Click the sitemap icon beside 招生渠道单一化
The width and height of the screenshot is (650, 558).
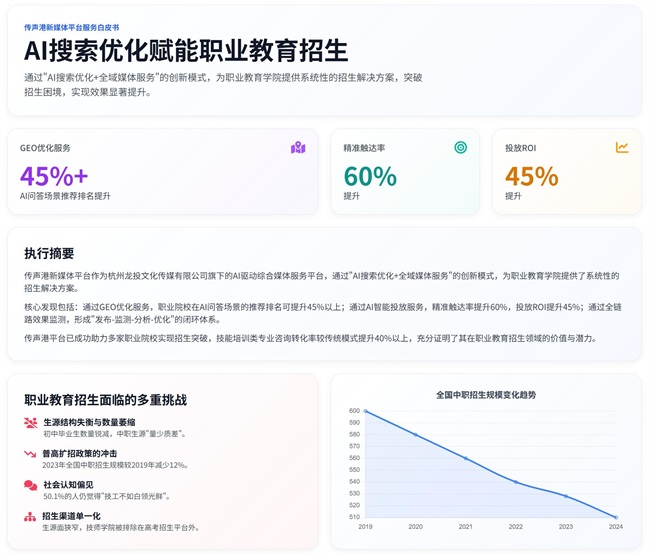point(31,516)
